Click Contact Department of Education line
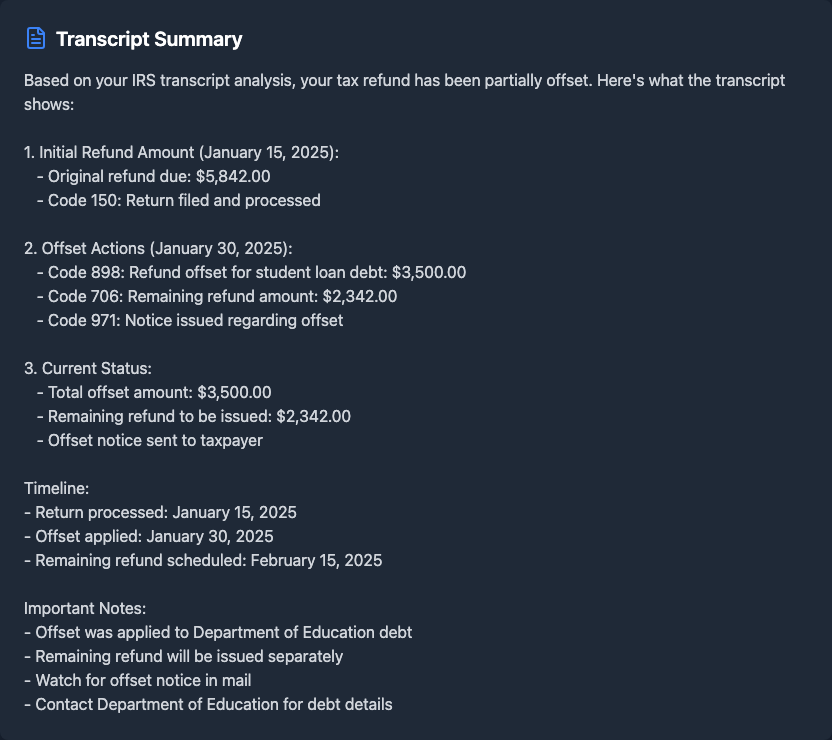Screen dimensions: 832x740 click(208, 704)
